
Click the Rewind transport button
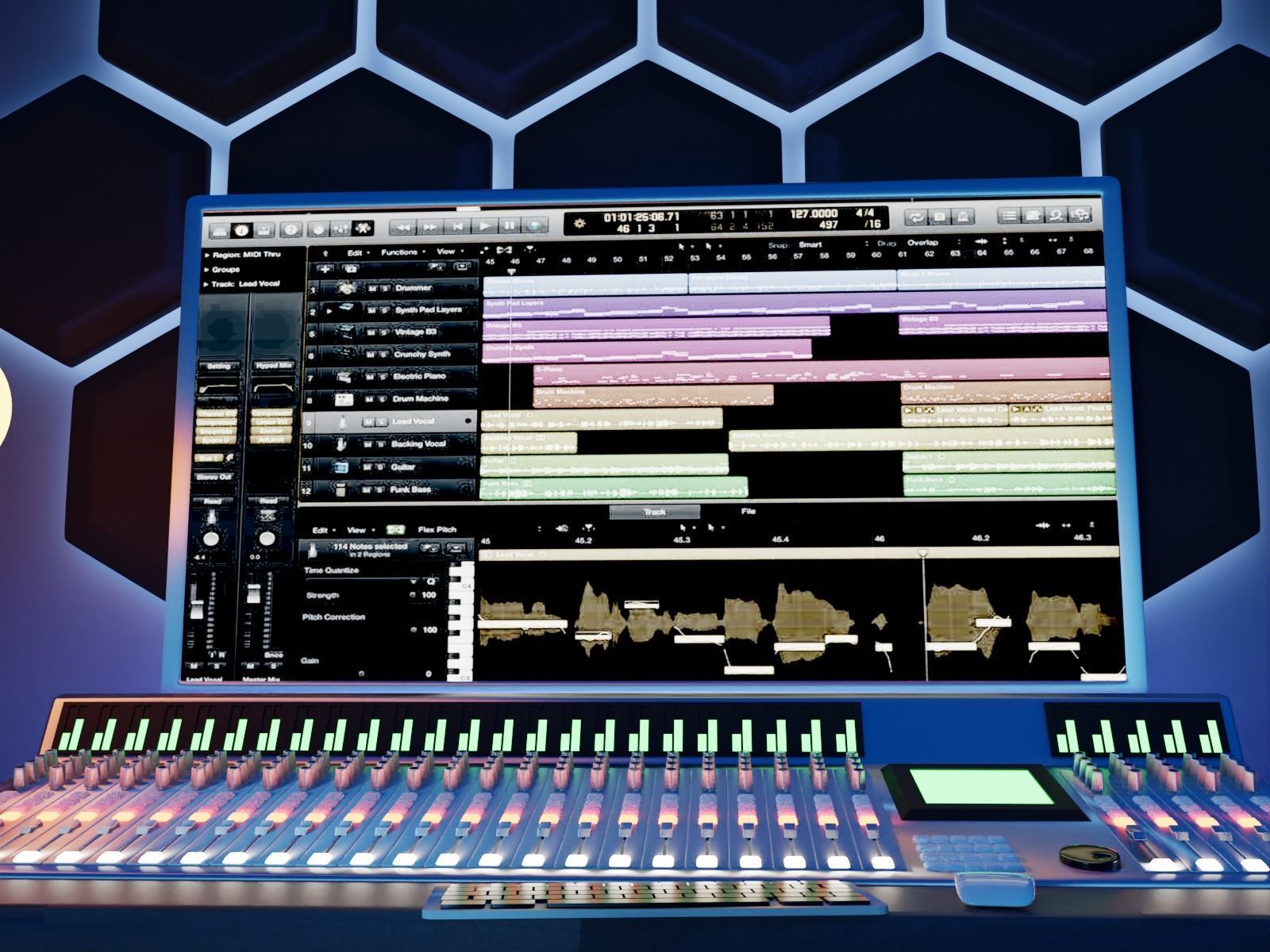click(404, 228)
